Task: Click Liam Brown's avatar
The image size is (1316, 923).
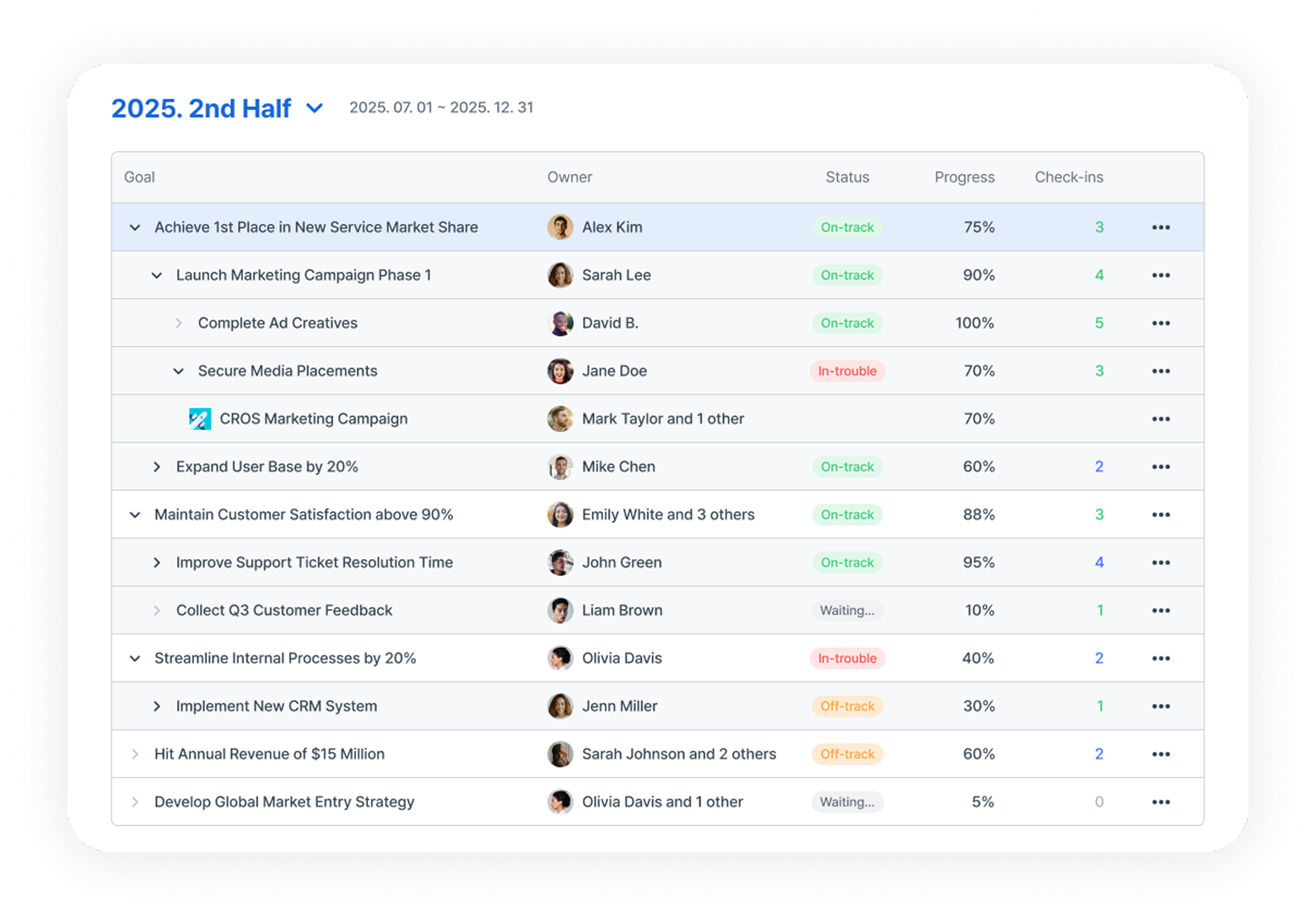Action: click(x=560, y=610)
